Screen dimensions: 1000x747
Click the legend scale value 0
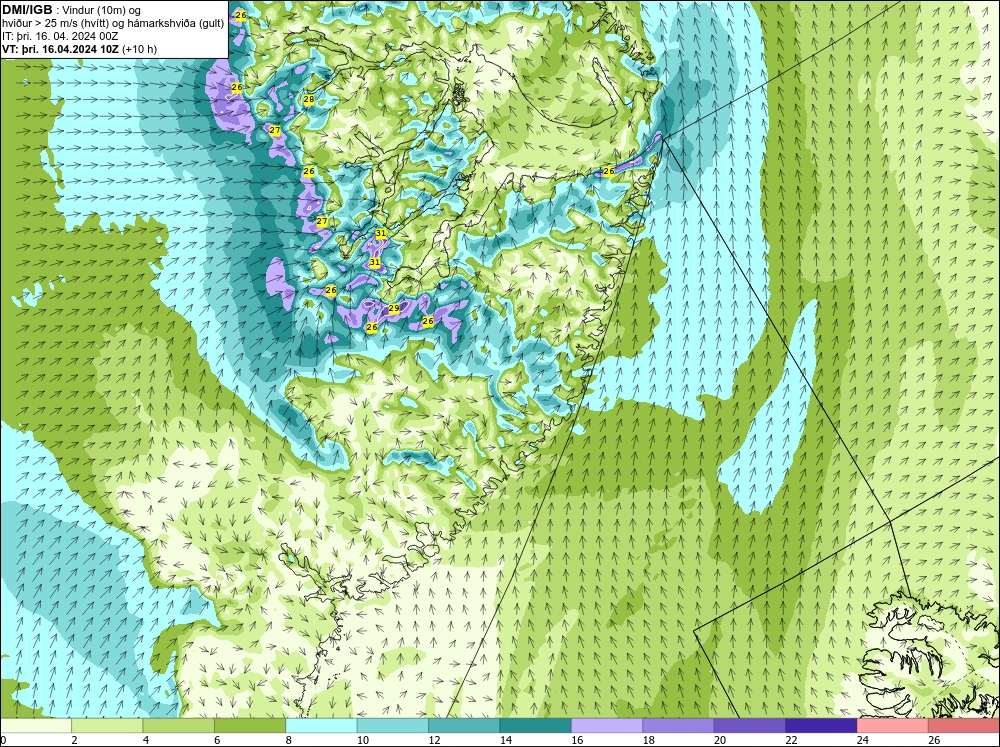click(3, 740)
